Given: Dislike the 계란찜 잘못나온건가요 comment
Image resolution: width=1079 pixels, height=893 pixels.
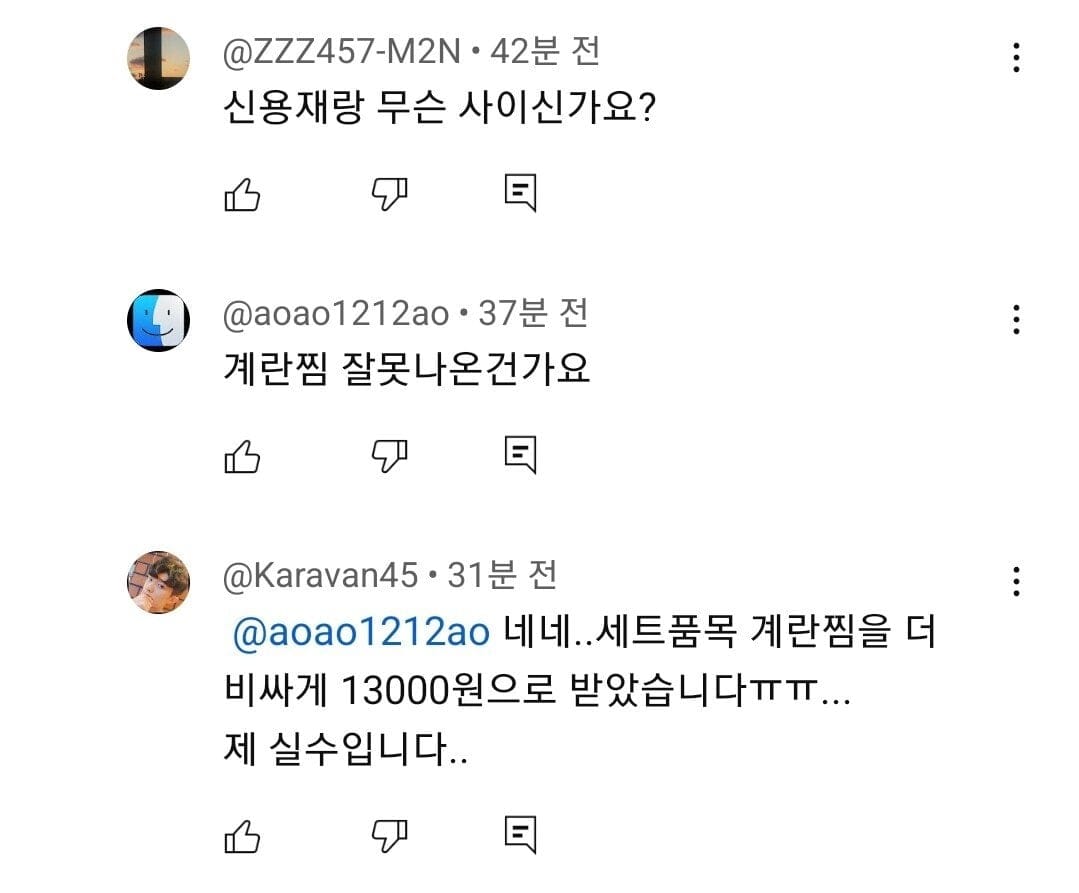Looking at the screenshot, I should 390,456.
